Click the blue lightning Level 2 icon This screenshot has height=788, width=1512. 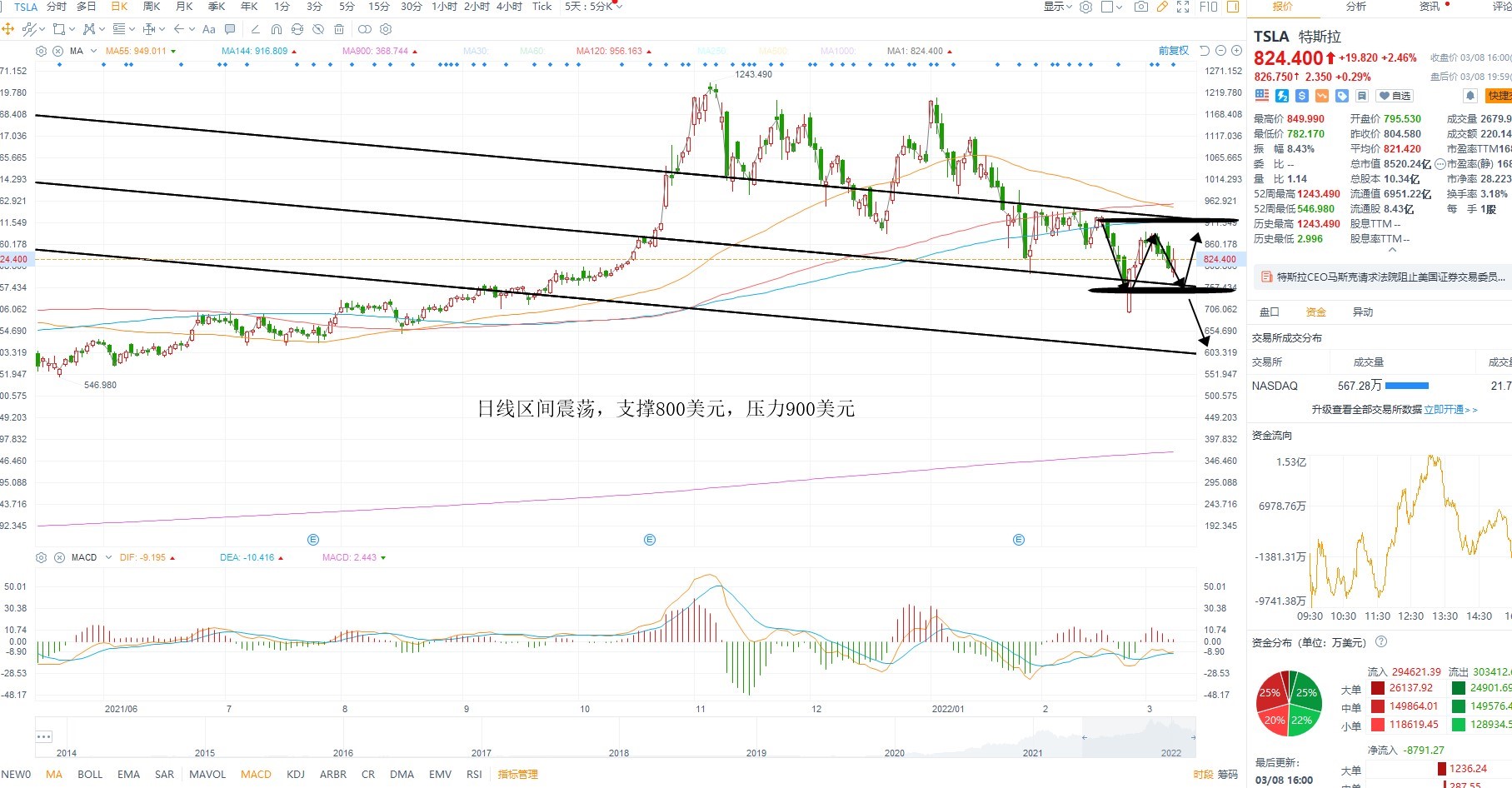(1282, 96)
